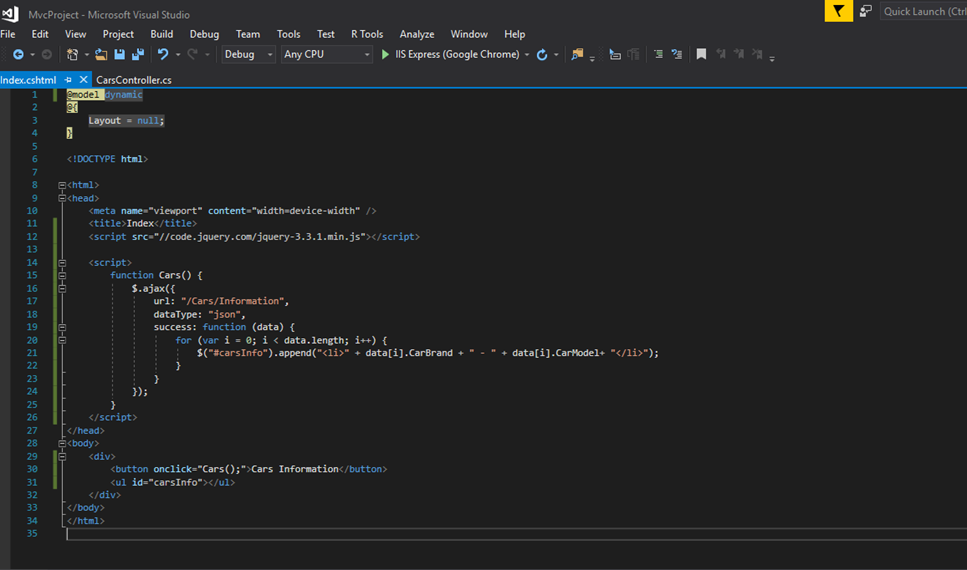
Task: Click the Browser Refresh icon
Action: pos(542,54)
